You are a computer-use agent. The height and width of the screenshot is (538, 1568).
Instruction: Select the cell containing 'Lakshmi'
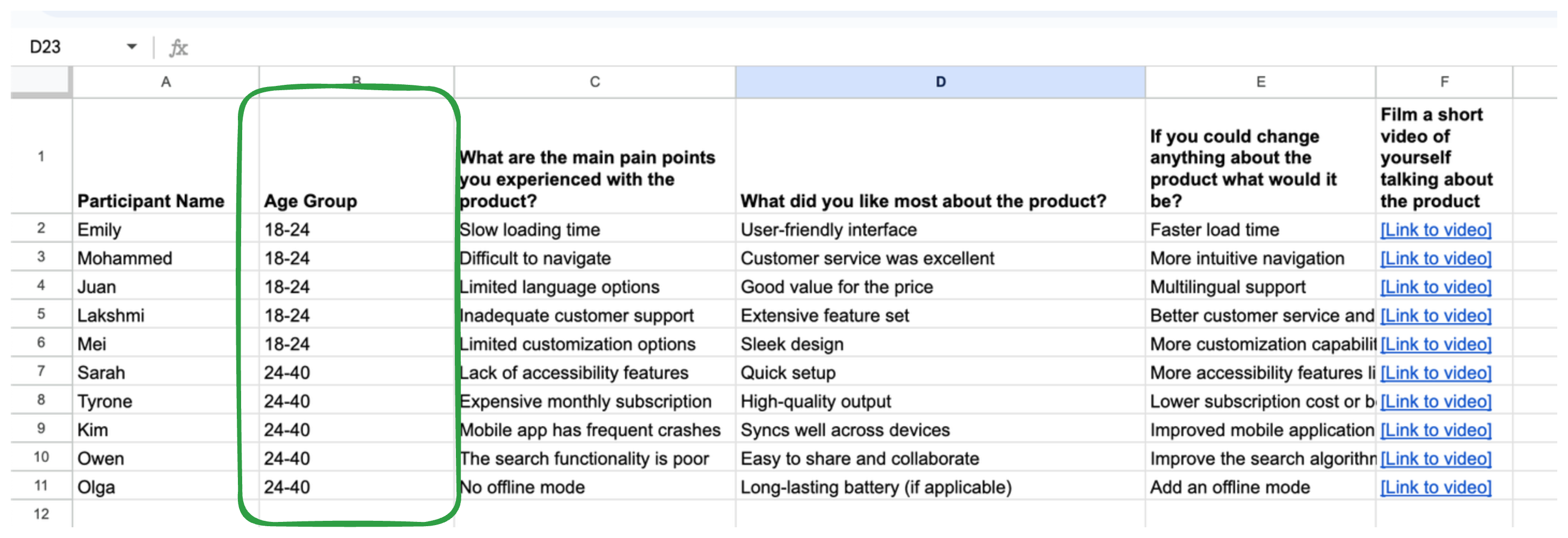165,314
